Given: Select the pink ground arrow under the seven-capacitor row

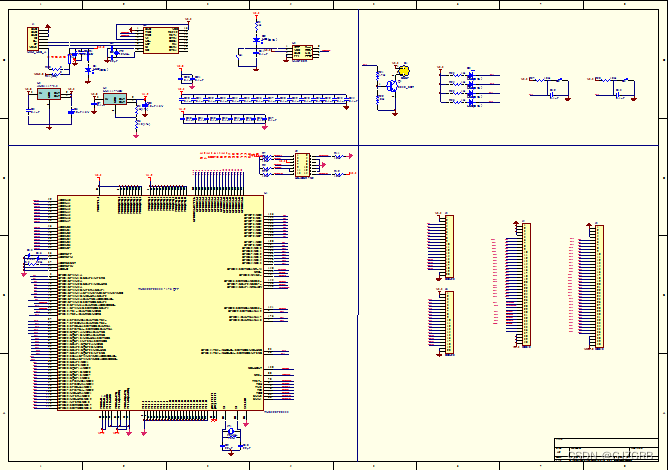Looking at the screenshot, I should (265, 127).
